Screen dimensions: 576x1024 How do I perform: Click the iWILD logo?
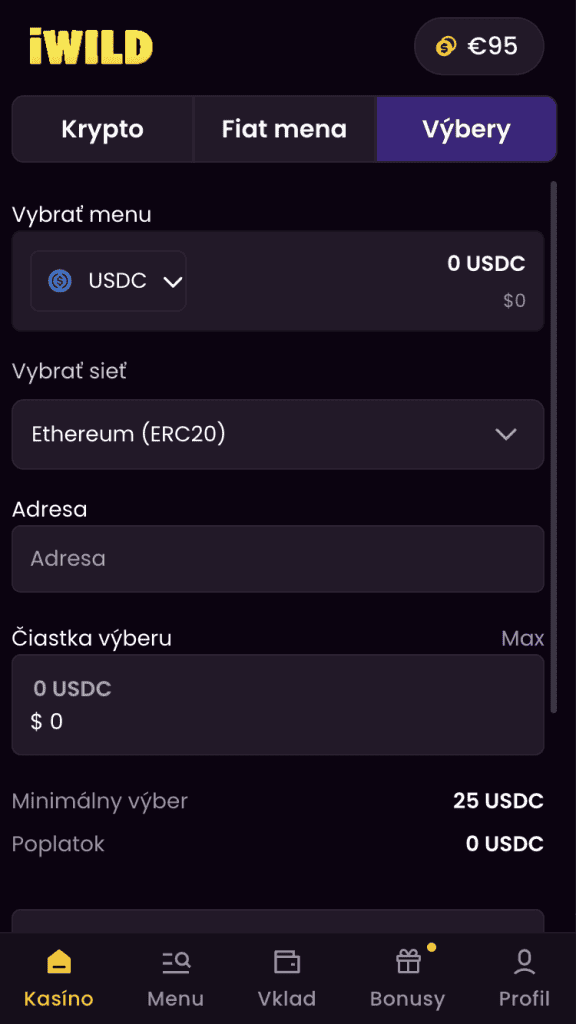pyautogui.click(x=90, y=45)
